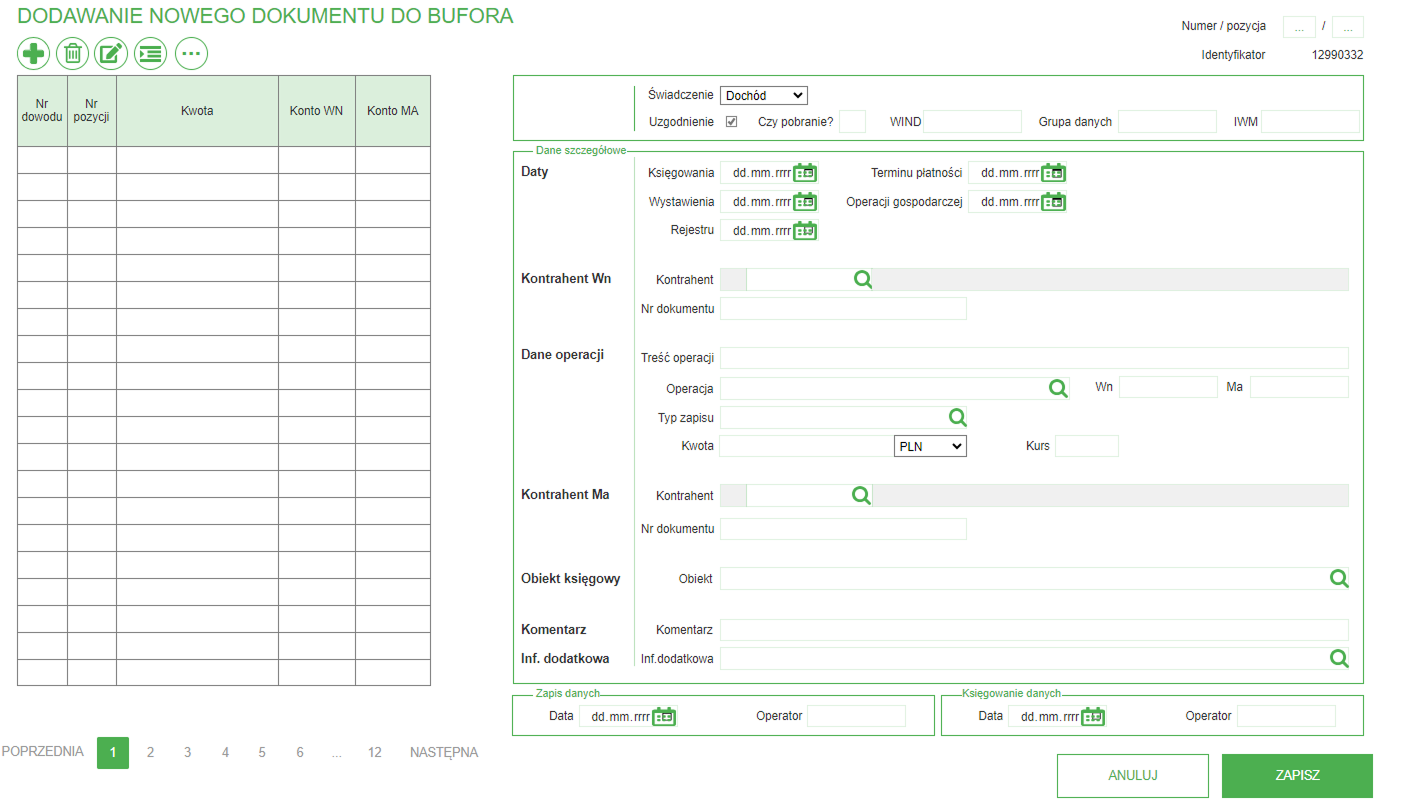Click the ANULUJ cancel button
The width and height of the screenshot is (1410, 812).
1133,776
